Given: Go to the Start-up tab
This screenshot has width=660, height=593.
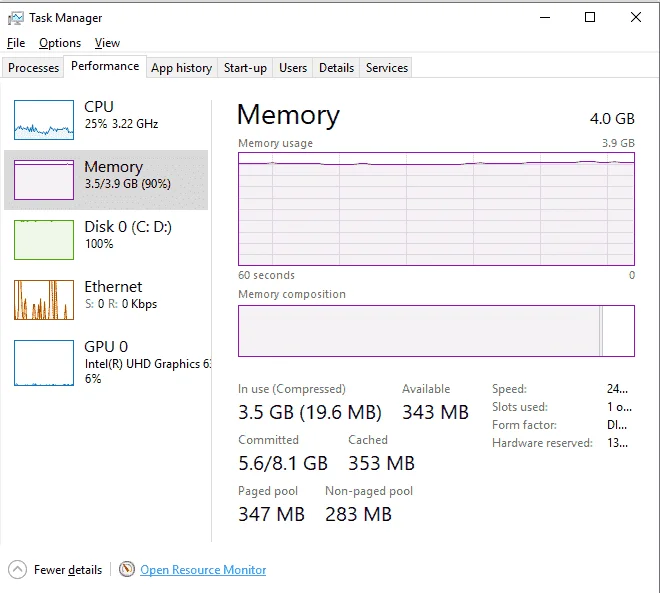Looking at the screenshot, I should [245, 68].
